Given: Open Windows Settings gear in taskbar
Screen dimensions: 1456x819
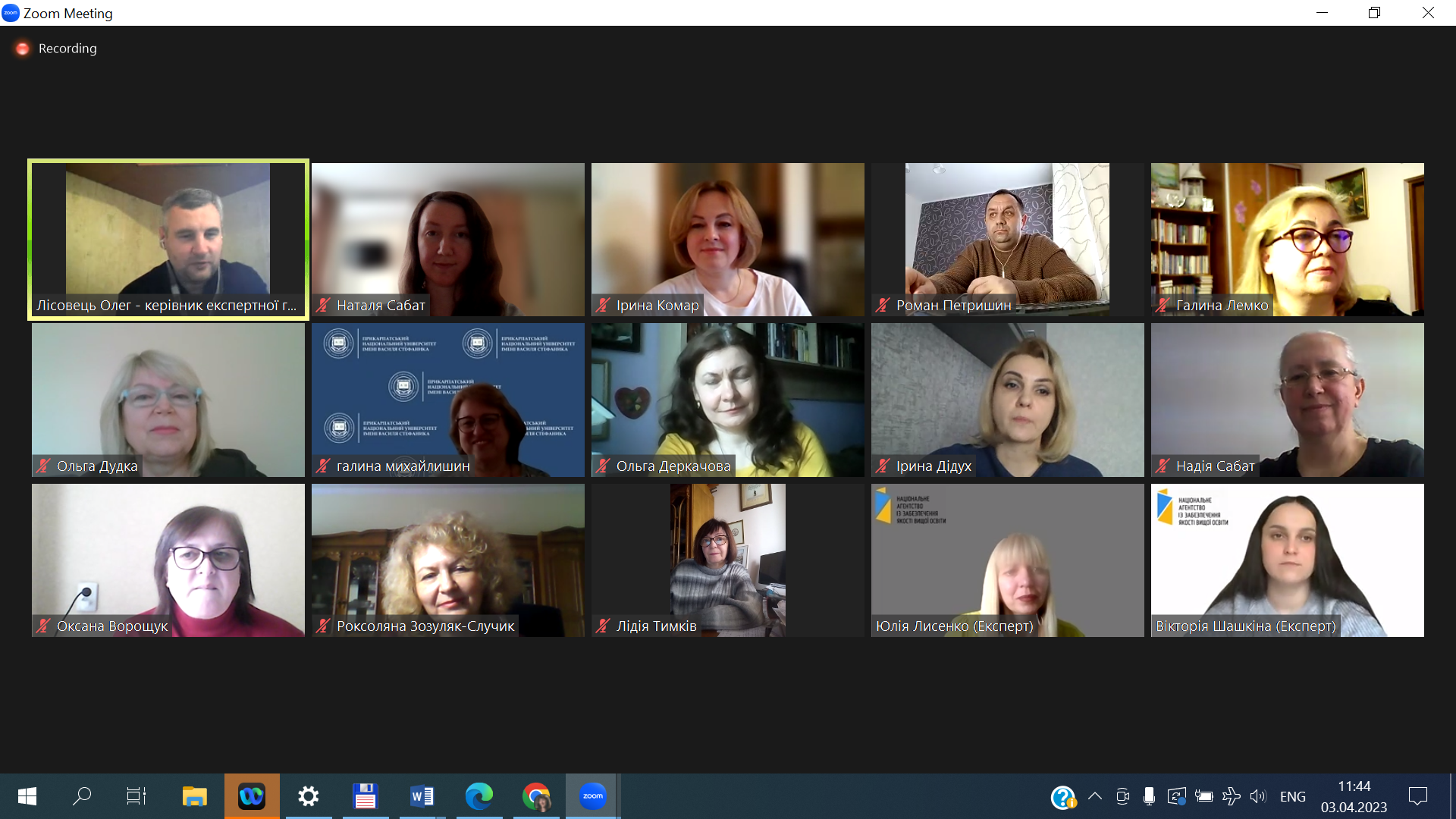Looking at the screenshot, I should coord(308,795).
